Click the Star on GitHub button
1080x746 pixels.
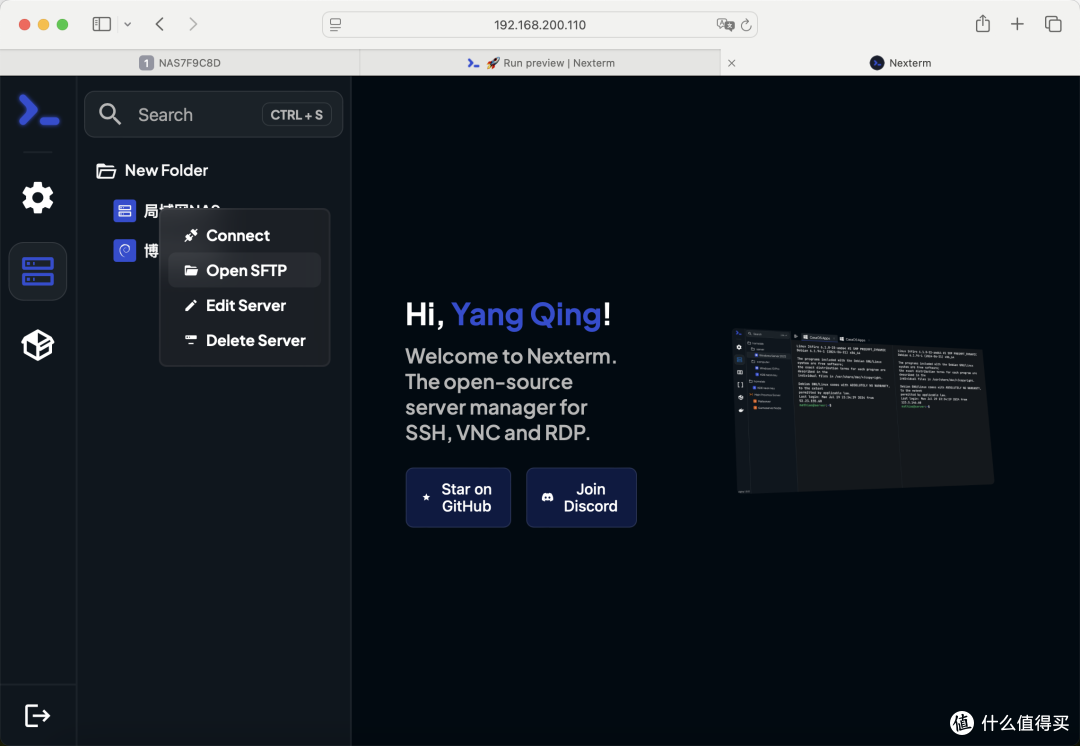458,498
